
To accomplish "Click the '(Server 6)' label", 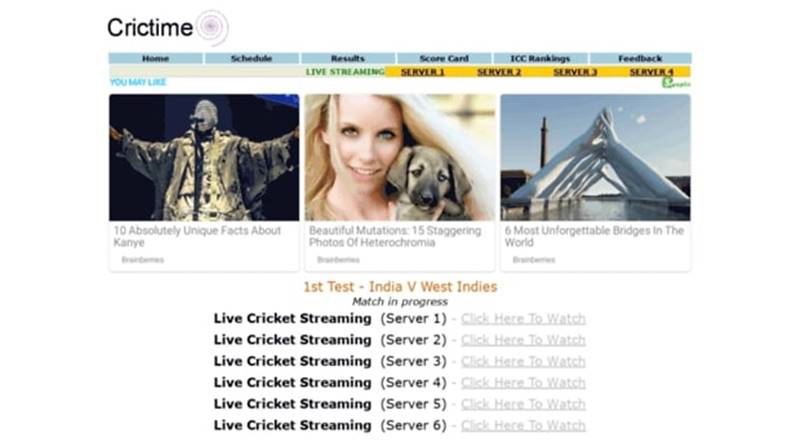I will pos(413,426).
